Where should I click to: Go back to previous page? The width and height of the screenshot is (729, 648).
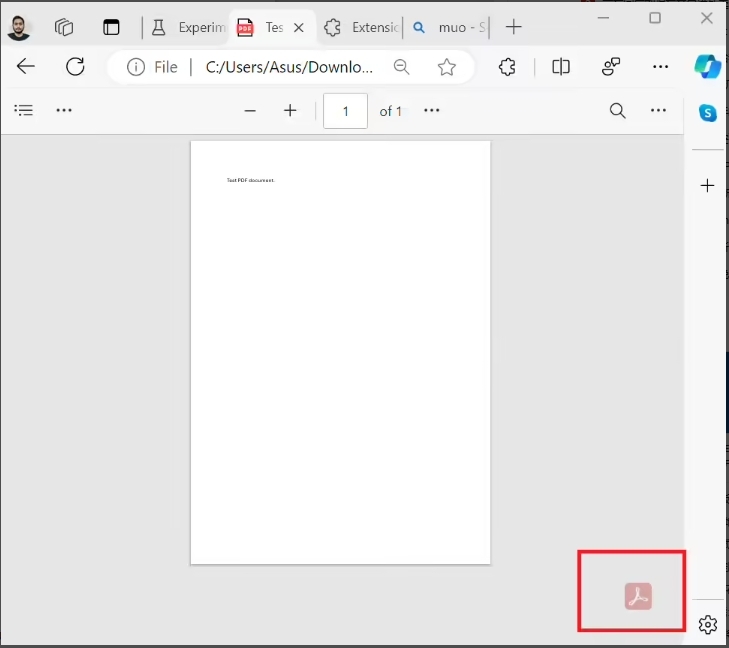pyautogui.click(x=26, y=67)
